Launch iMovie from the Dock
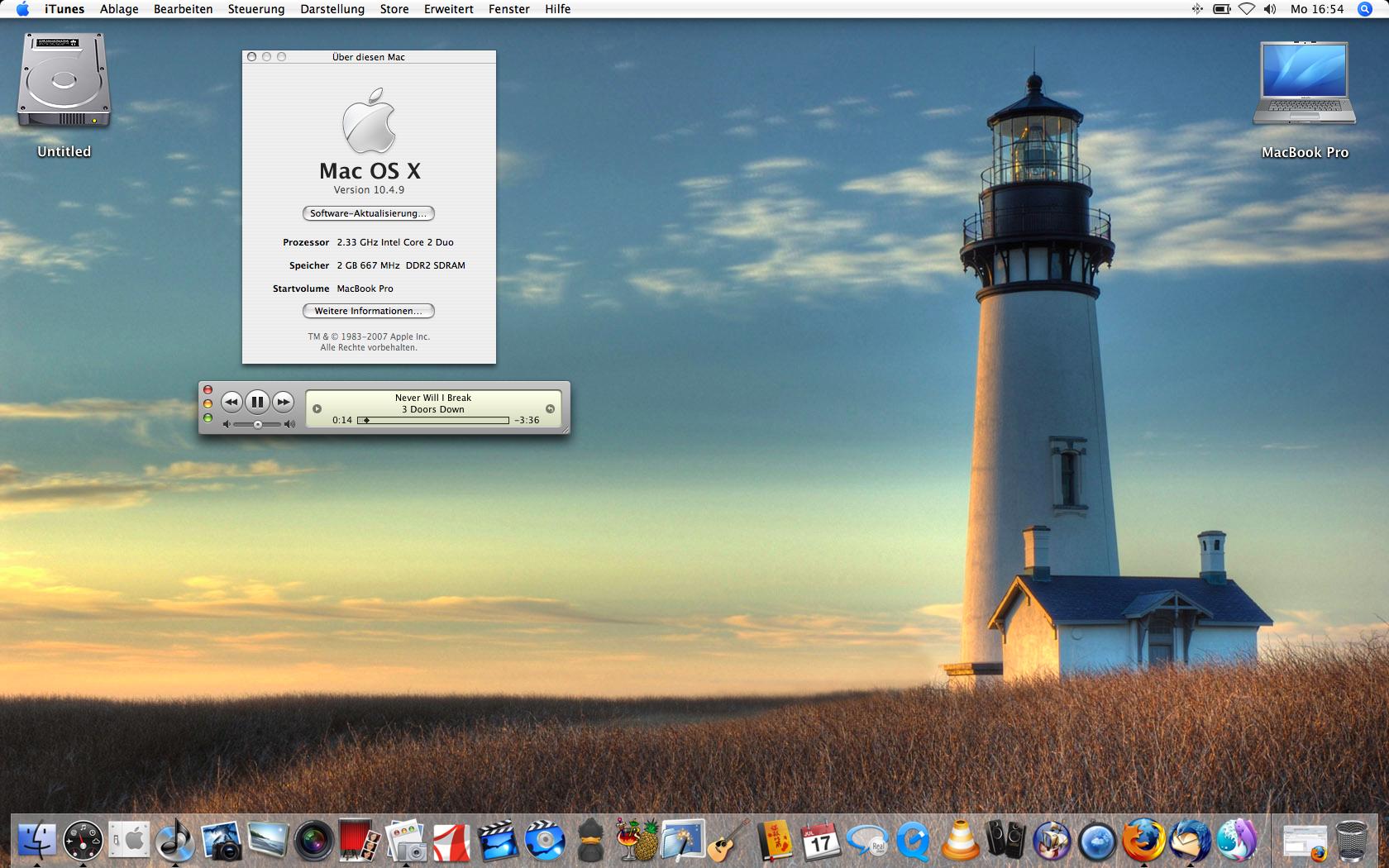The image size is (1389, 868). pyautogui.click(x=499, y=841)
